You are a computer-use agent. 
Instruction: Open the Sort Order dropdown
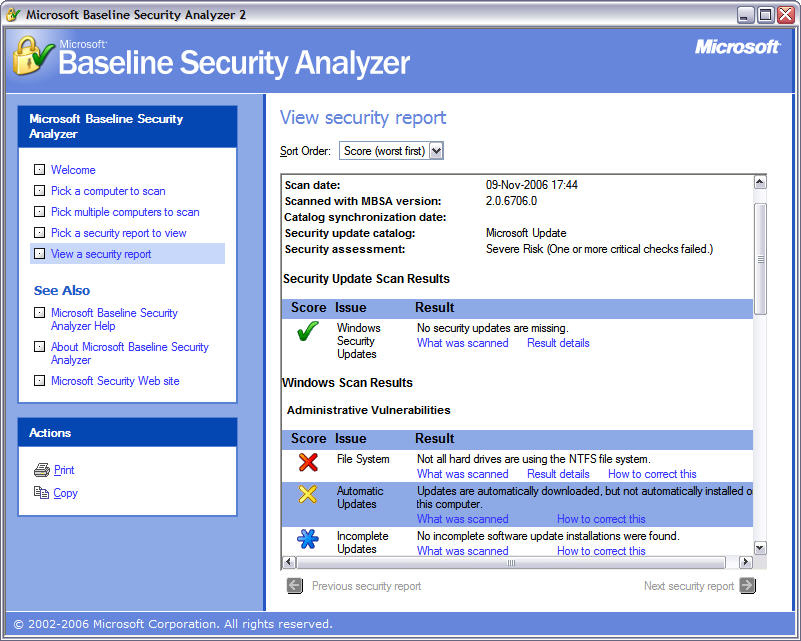(435, 151)
